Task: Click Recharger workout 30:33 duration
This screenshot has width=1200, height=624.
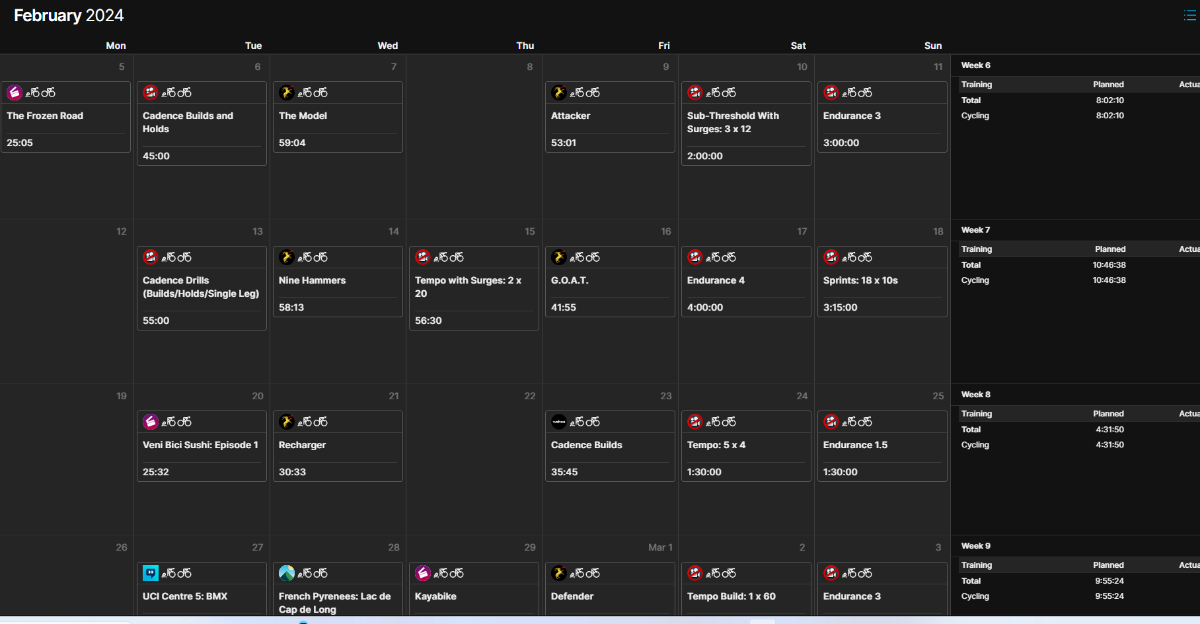Action: point(294,472)
